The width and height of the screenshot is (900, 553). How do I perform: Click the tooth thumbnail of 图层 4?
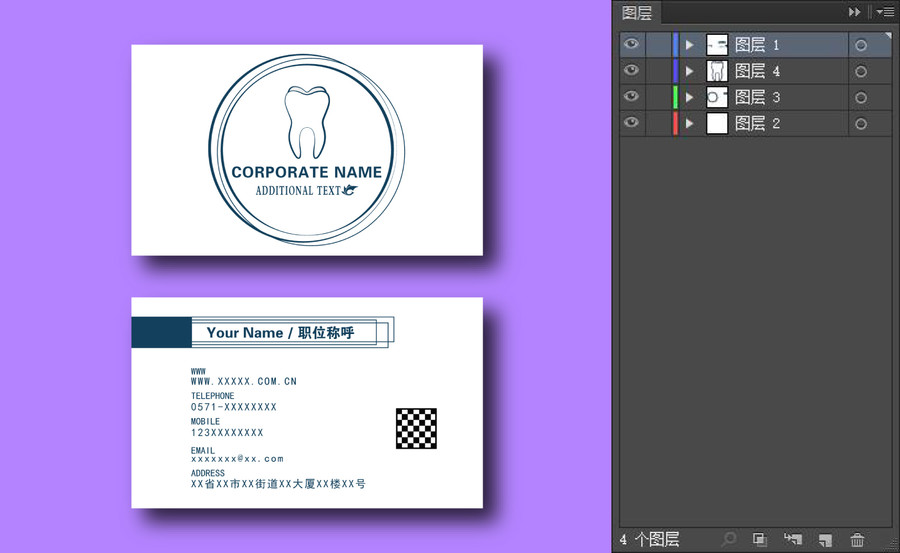[x=717, y=71]
